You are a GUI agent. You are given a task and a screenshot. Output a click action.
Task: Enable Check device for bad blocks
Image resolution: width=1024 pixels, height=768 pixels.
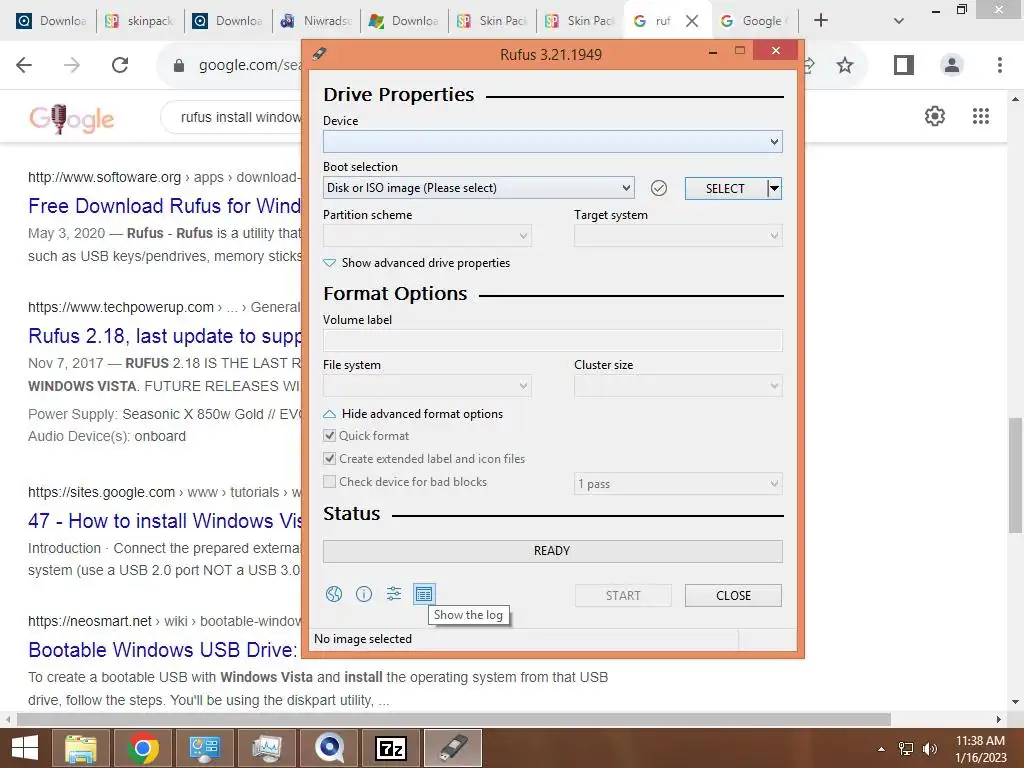point(330,481)
